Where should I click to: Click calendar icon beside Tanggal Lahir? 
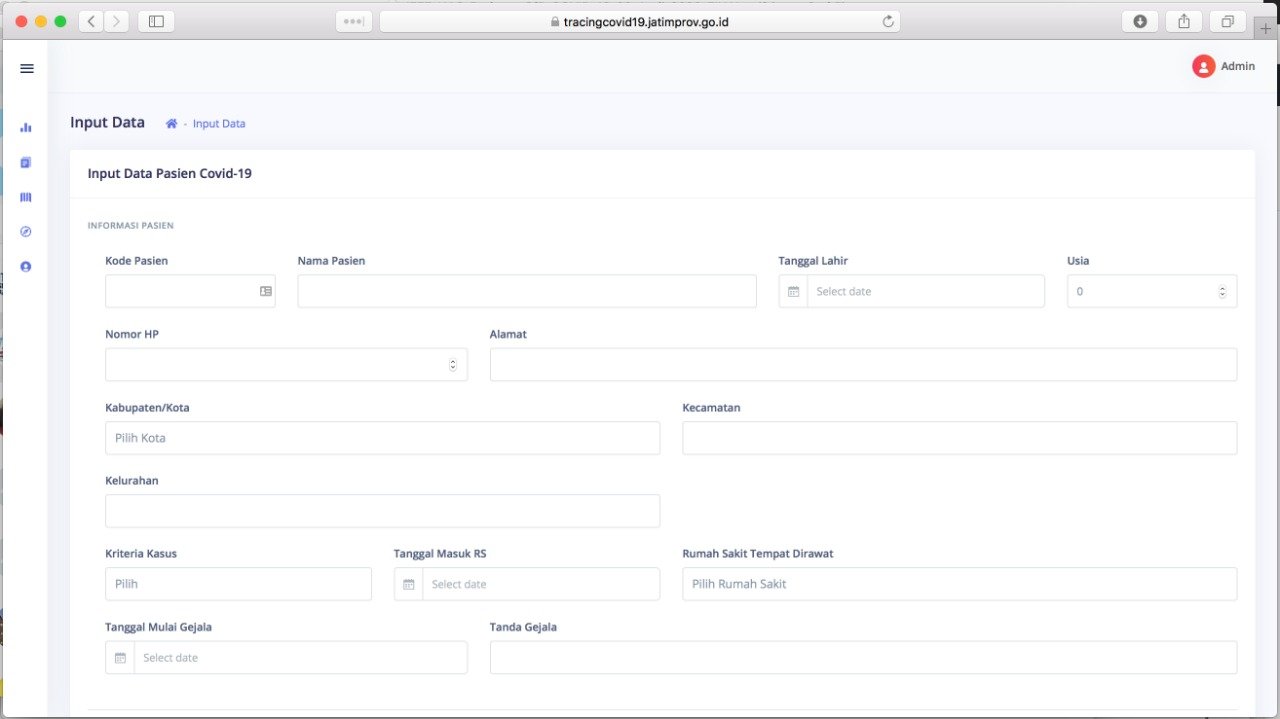tap(793, 292)
